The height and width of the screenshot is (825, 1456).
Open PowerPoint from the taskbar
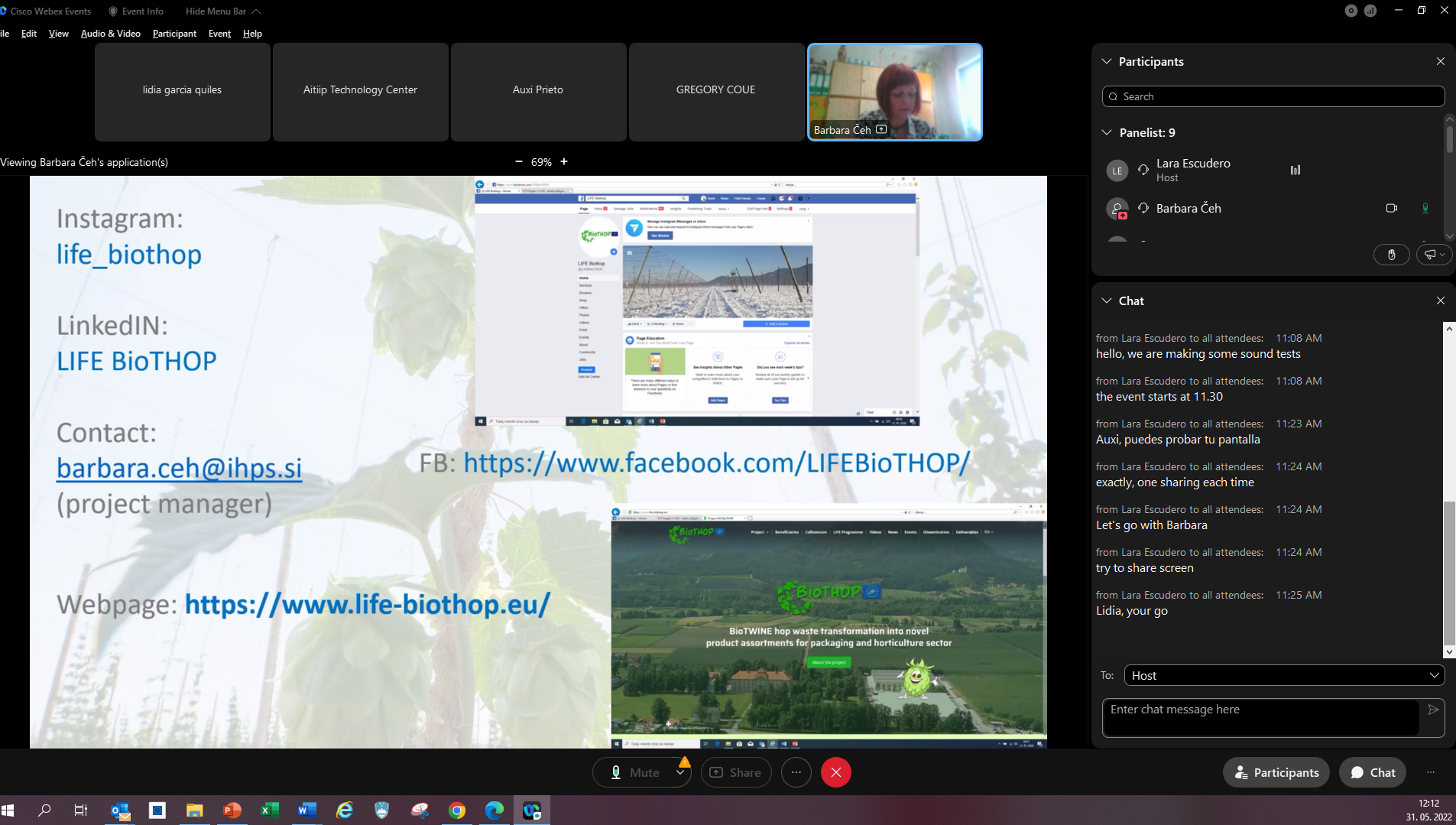click(x=232, y=810)
